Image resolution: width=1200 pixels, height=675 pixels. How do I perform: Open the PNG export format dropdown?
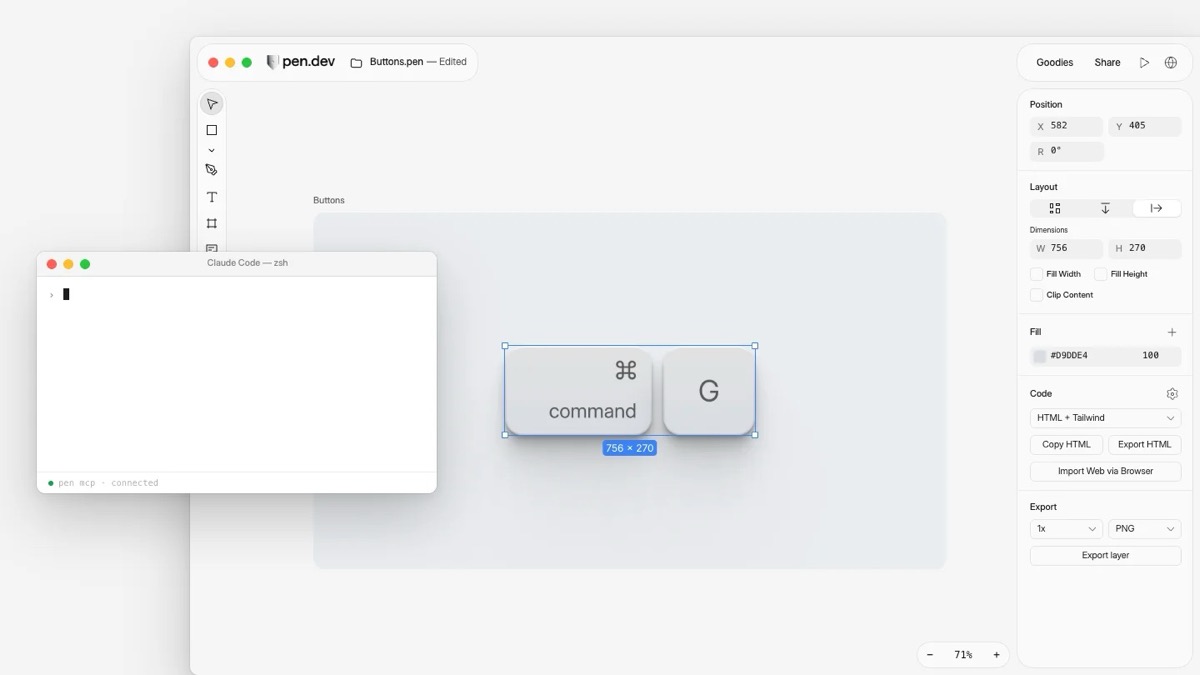1144,529
